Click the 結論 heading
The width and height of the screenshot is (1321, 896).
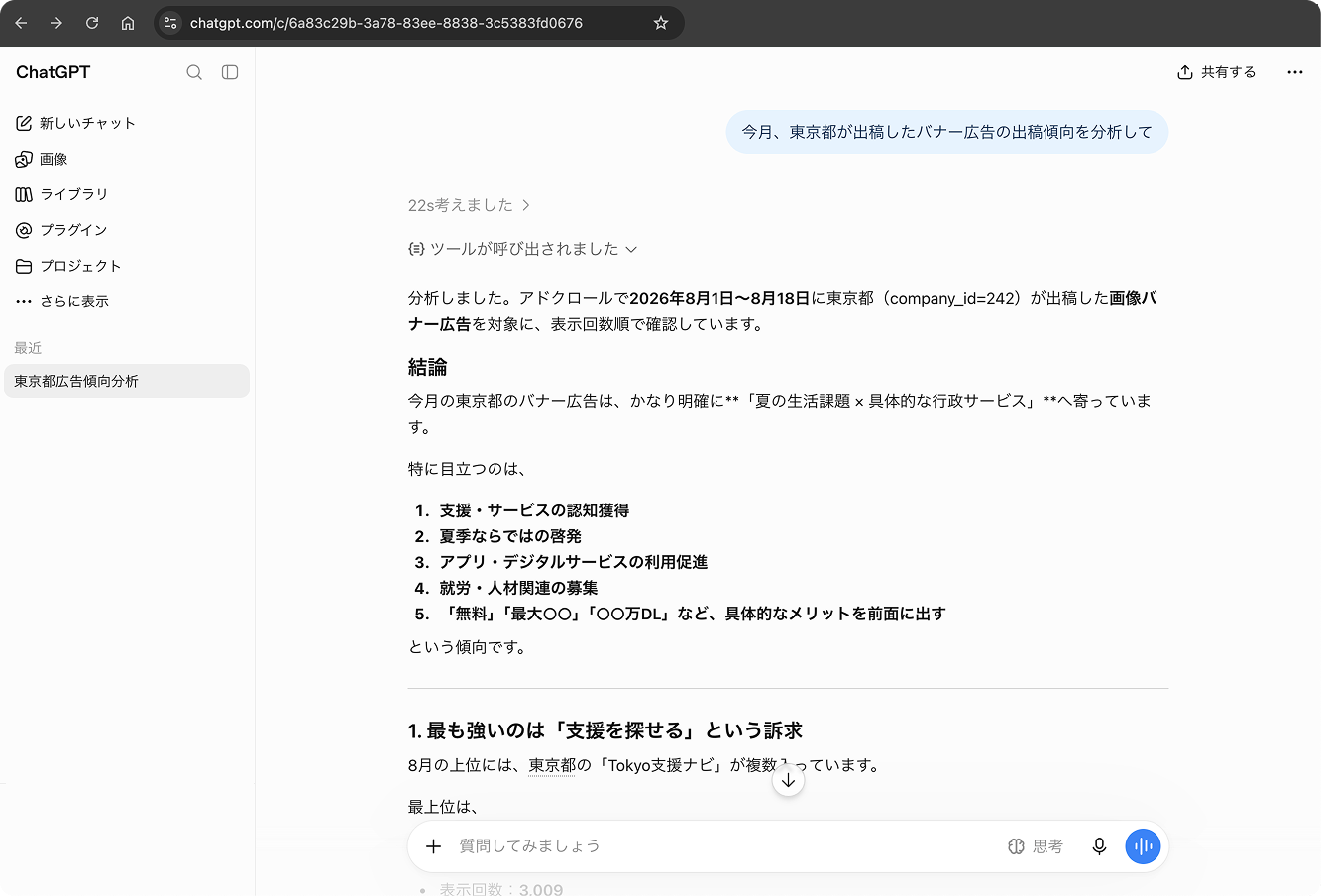(x=428, y=367)
